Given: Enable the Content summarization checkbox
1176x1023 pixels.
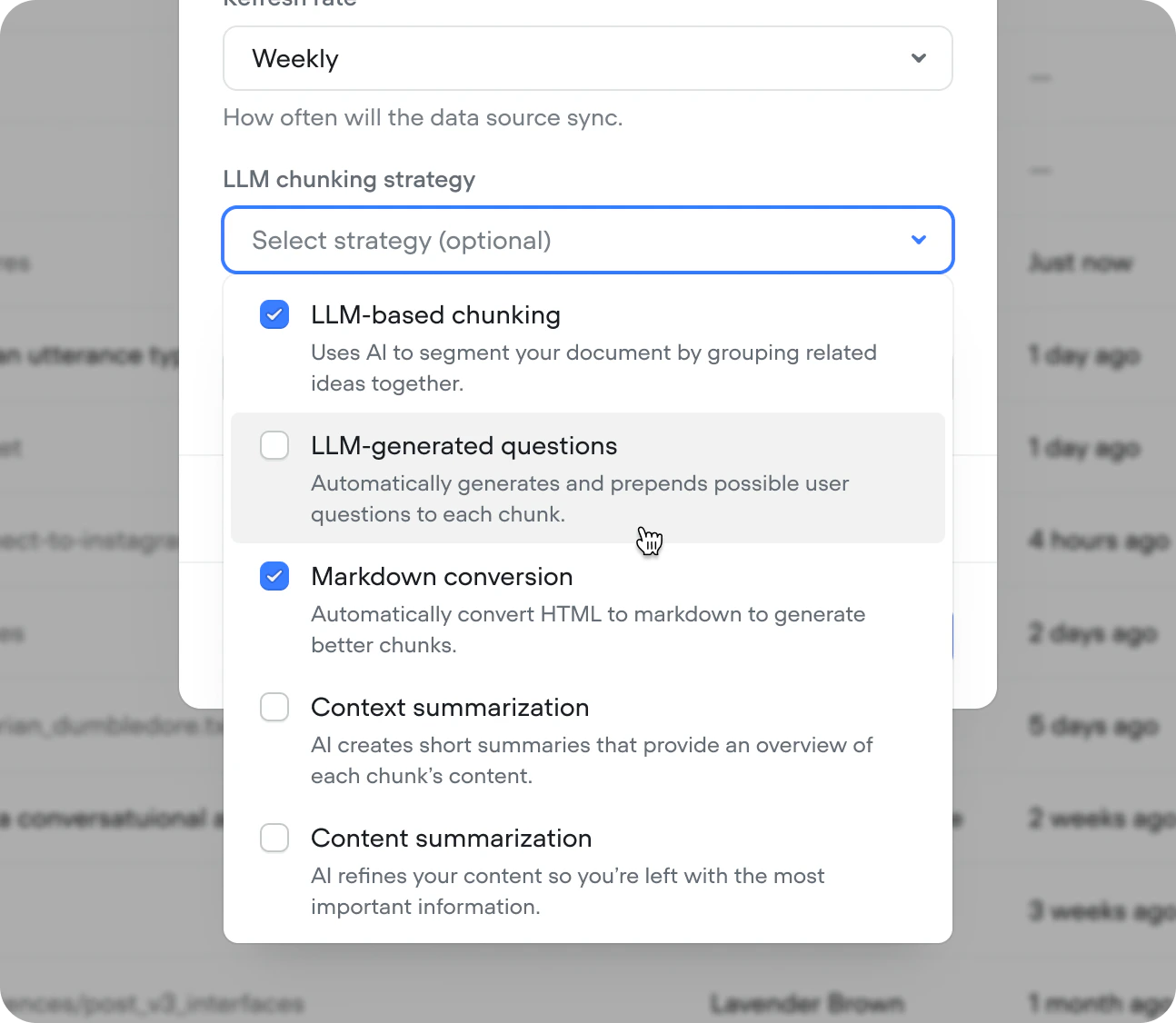Looking at the screenshot, I should click(274, 838).
